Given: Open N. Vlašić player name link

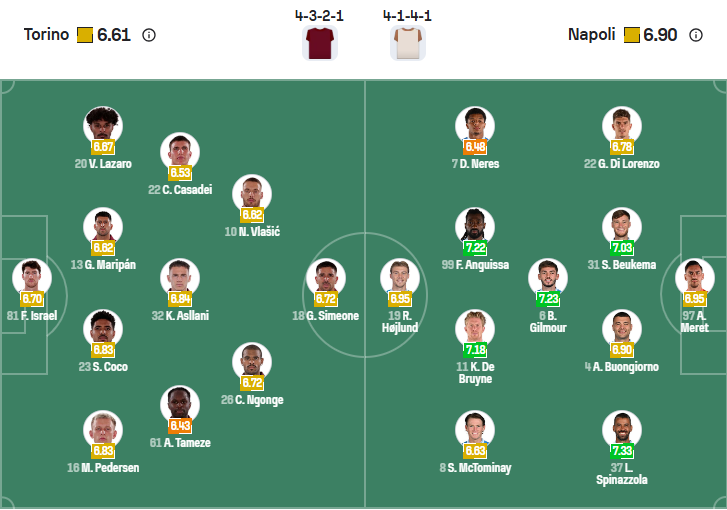Looking at the screenshot, I should (x=252, y=231).
